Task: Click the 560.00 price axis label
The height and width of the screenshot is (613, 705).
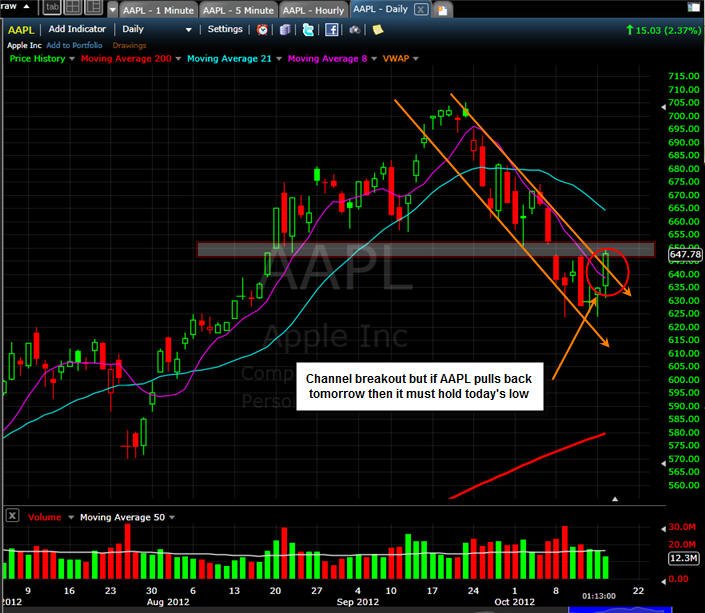Action: tap(683, 485)
